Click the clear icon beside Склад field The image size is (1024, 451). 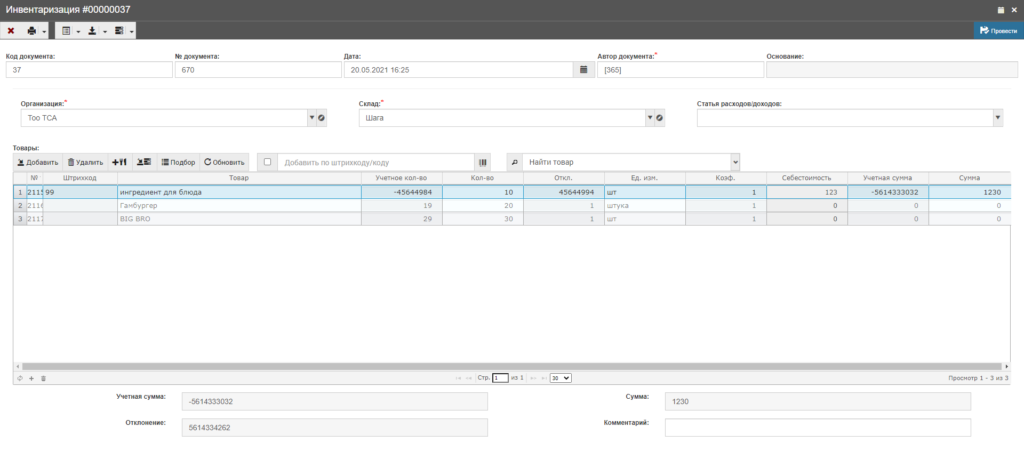click(x=660, y=118)
